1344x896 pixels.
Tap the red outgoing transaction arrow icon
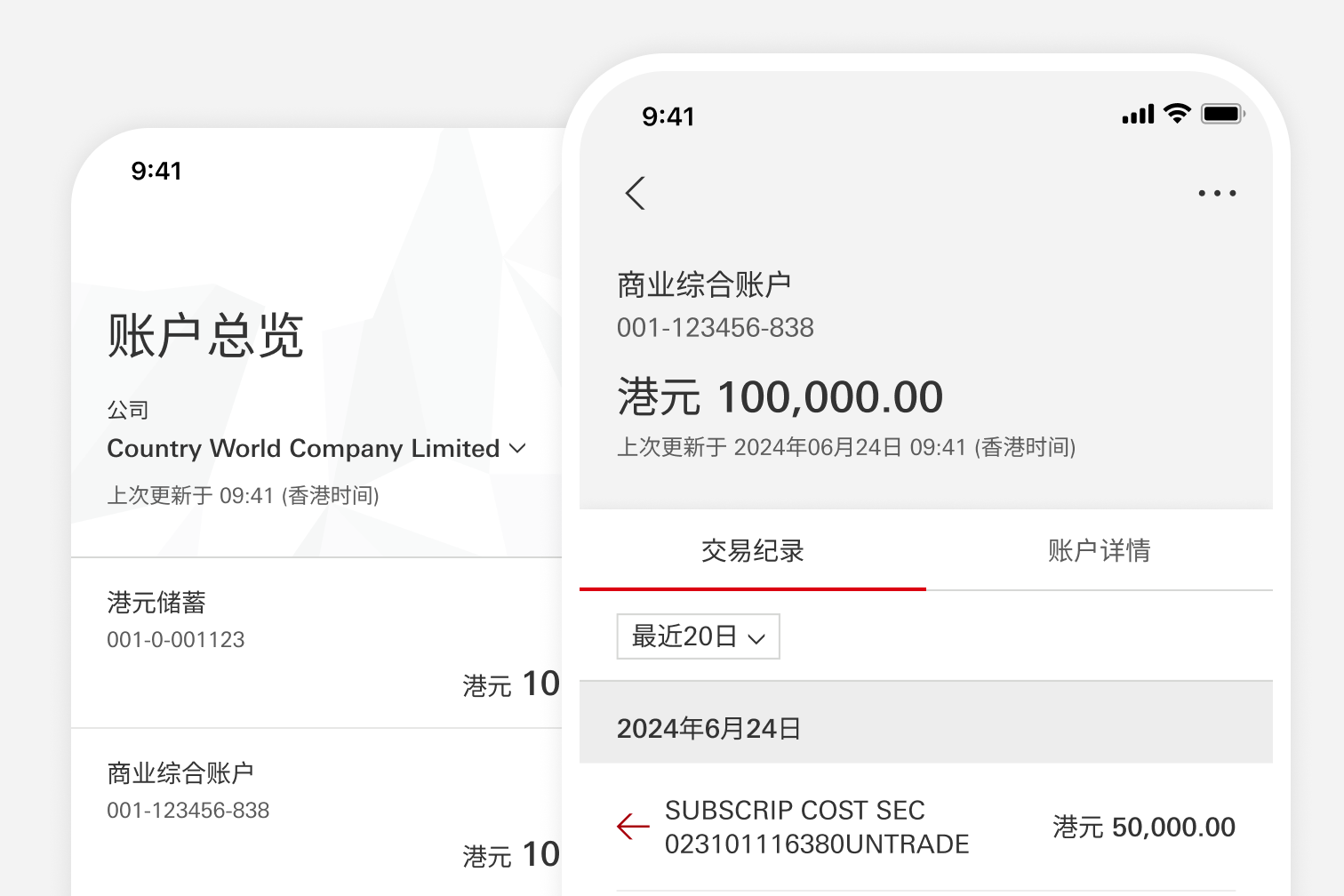[x=632, y=827]
